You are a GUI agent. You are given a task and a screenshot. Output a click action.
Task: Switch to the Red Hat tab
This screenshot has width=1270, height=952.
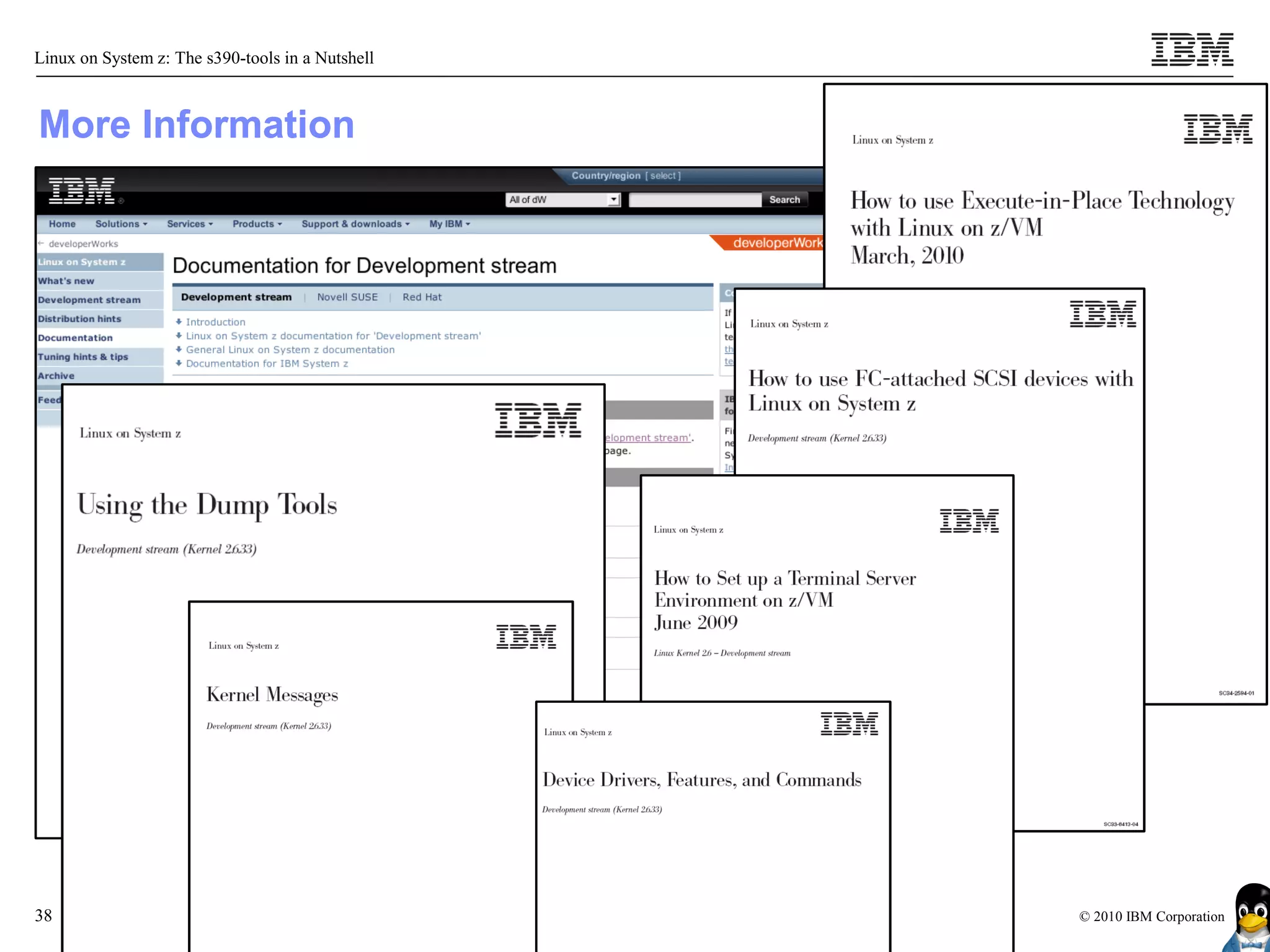tap(422, 297)
